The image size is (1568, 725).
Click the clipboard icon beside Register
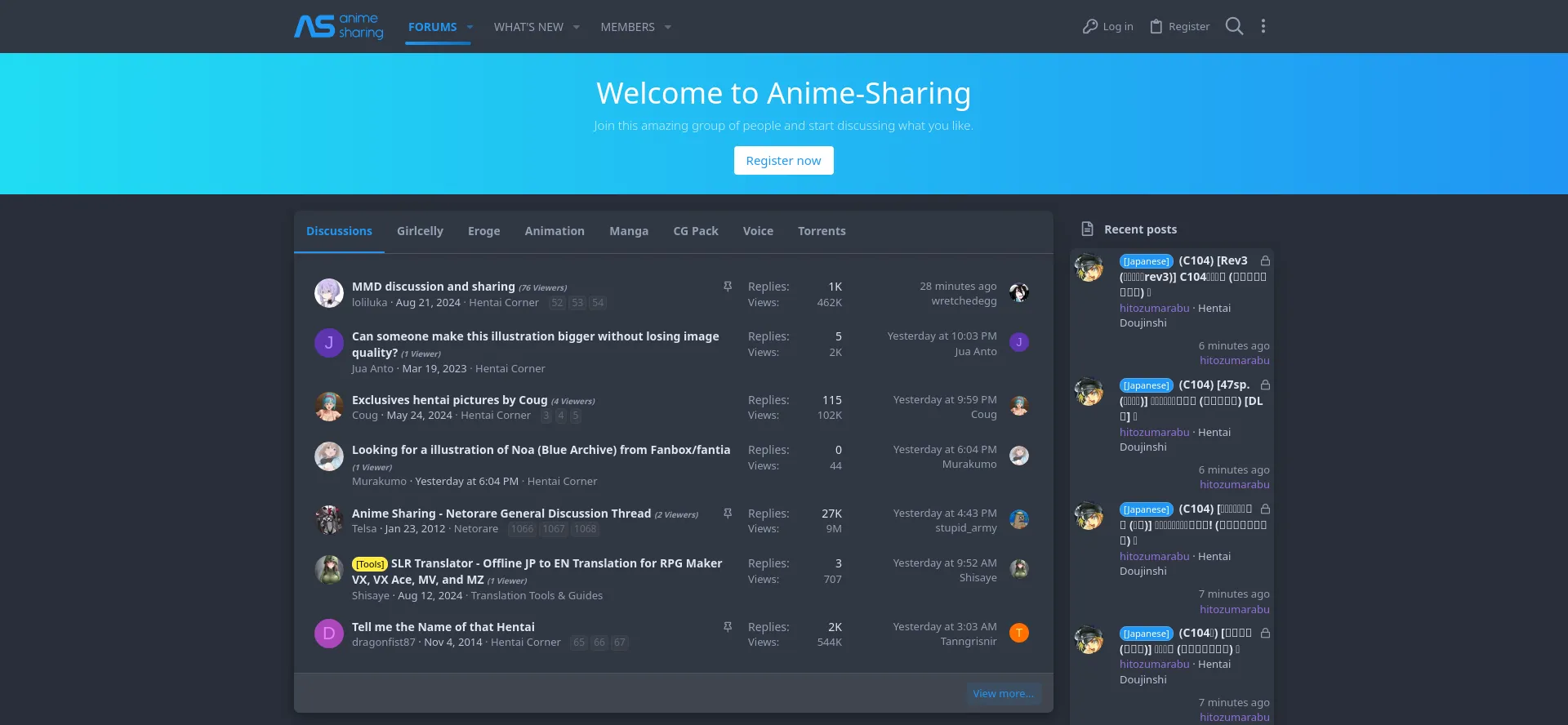1156,26
